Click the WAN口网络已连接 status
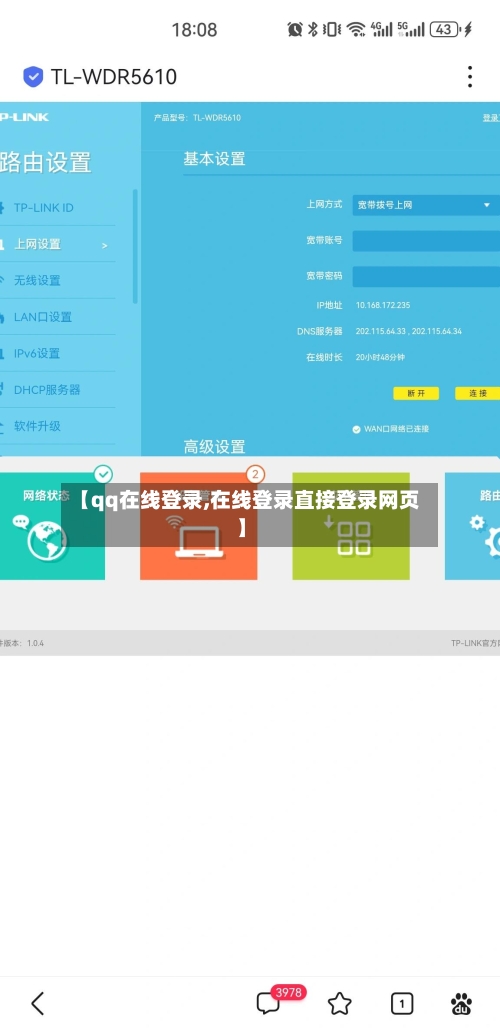The width and height of the screenshot is (500, 1031). [x=391, y=429]
